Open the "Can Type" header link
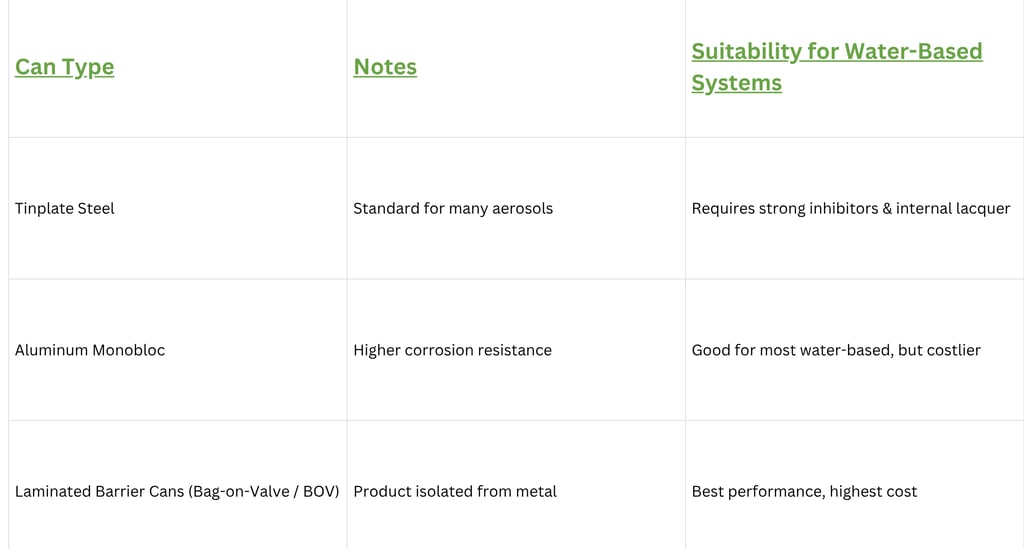The height and width of the screenshot is (549, 1024). click(64, 67)
